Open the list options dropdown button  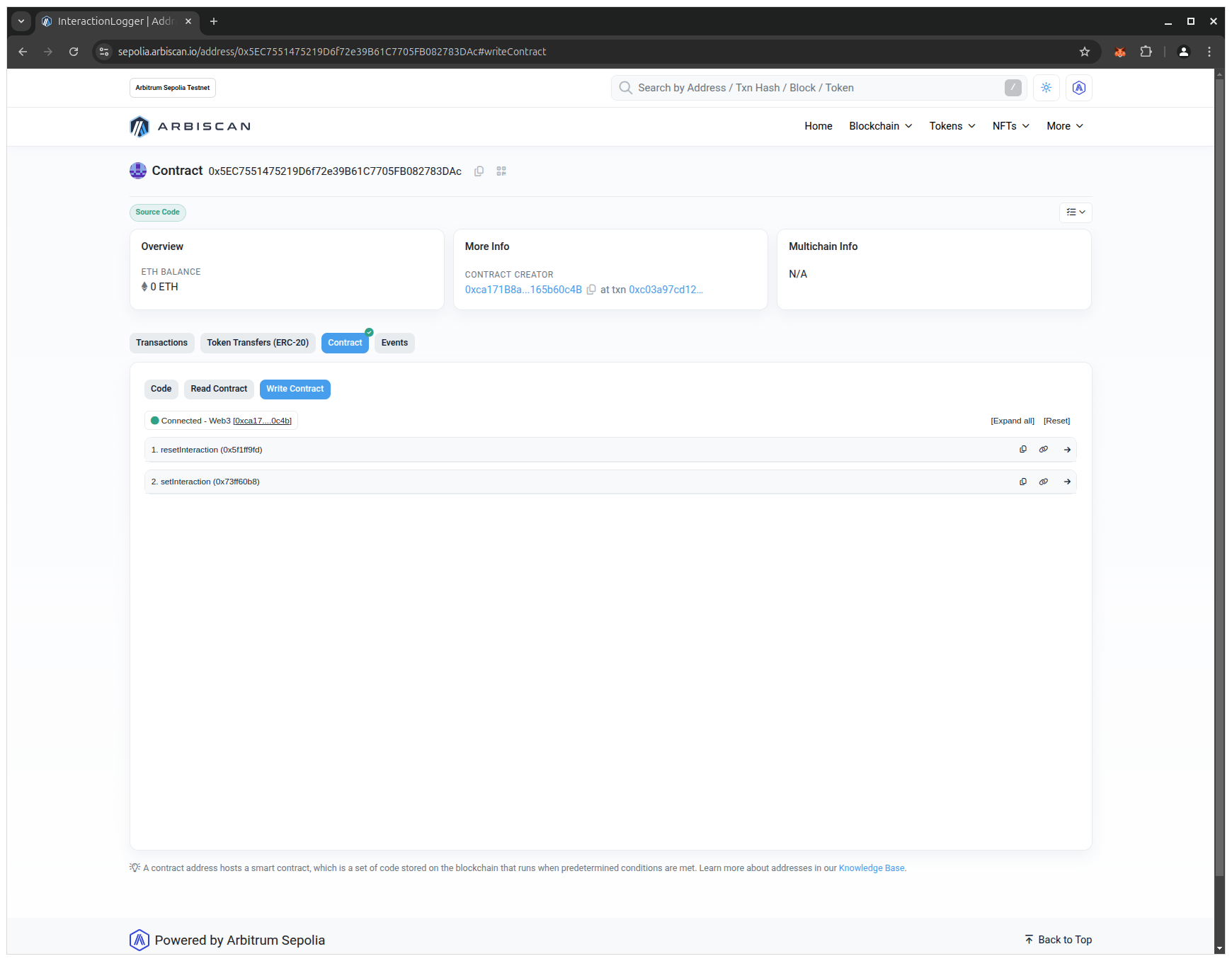pyautogui.click(x=1076, y=212)
